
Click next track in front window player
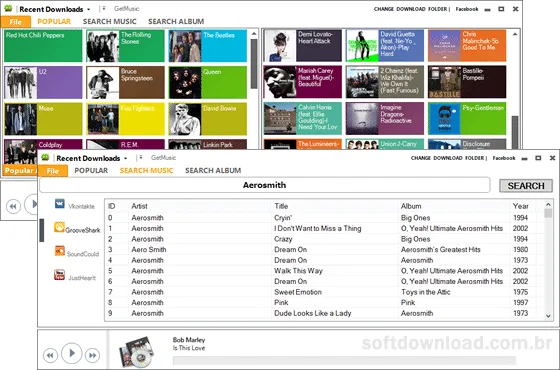[92, 355]
